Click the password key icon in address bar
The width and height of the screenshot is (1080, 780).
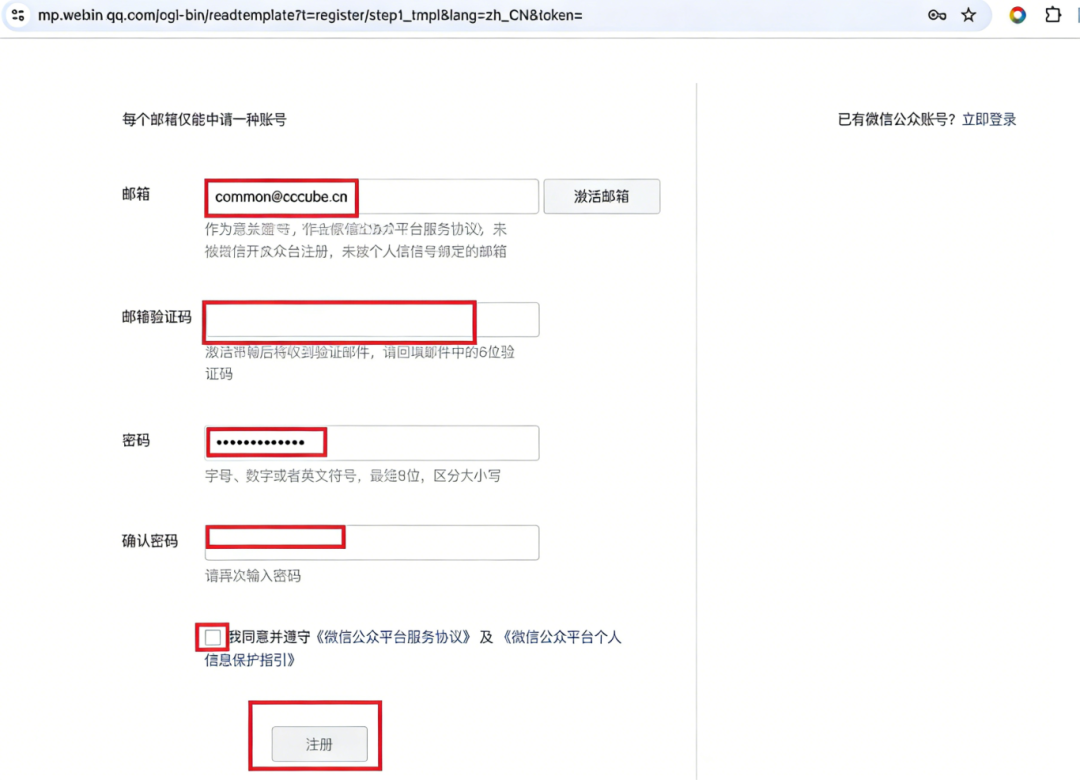(937, 15)
